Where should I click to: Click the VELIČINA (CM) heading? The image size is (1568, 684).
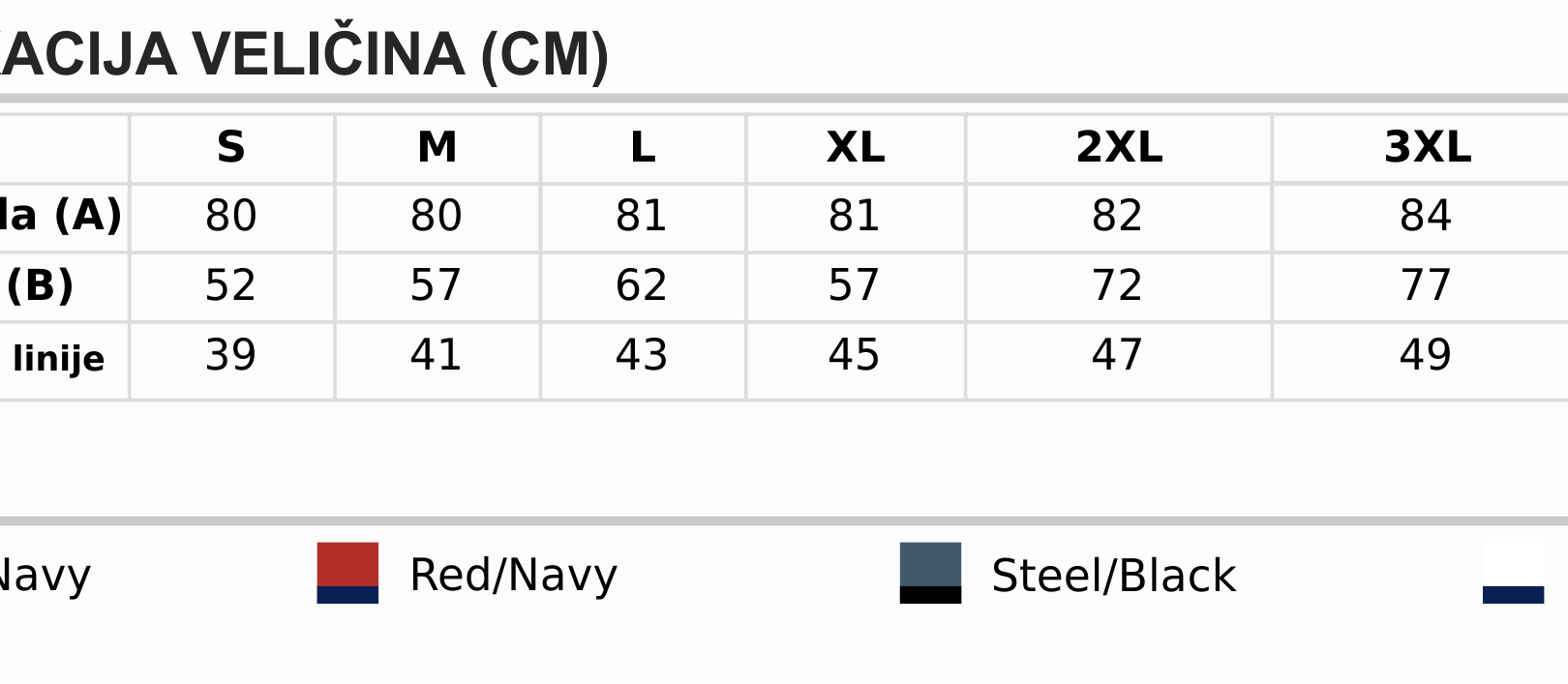click(402, 54)
